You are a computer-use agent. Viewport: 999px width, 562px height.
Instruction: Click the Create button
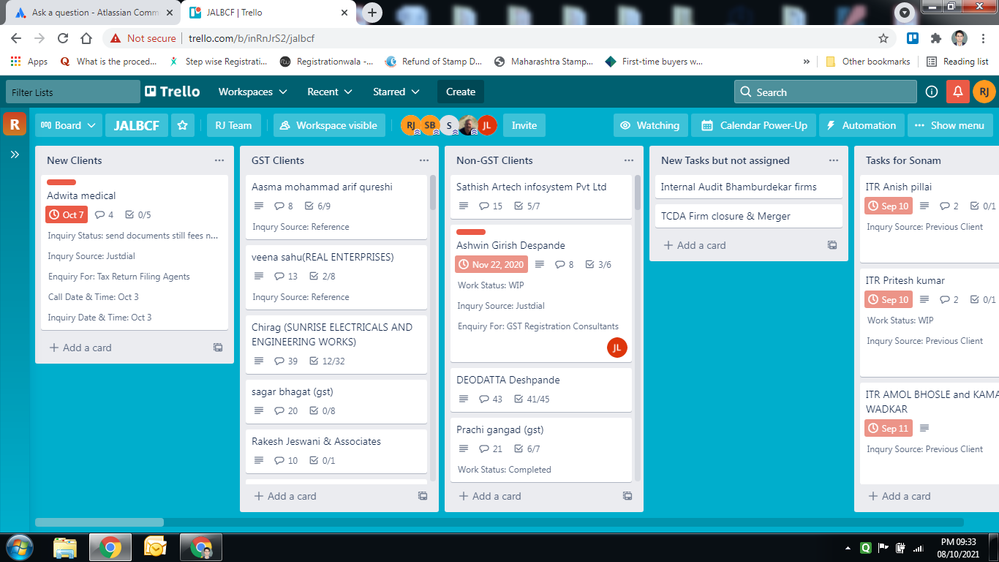(x=461, y=92)
